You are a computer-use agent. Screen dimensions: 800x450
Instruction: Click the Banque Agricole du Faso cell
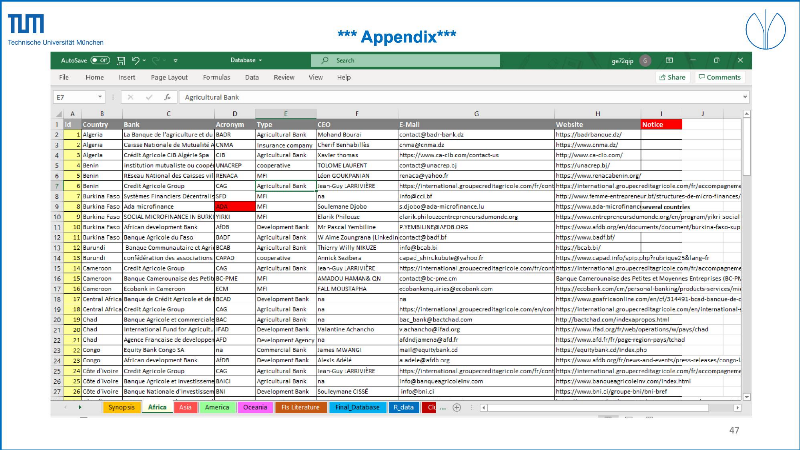coord(168,237)
